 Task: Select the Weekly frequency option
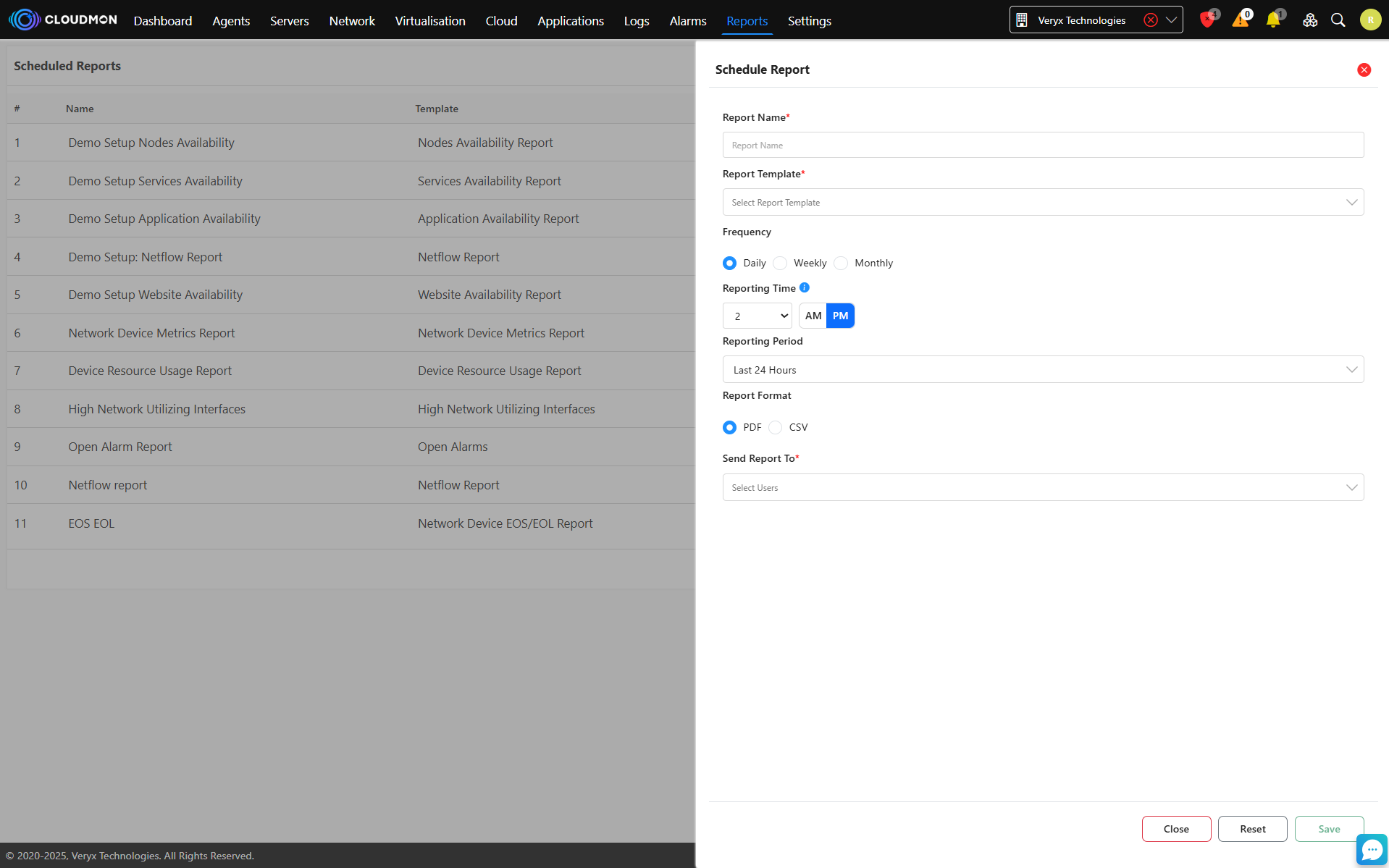[780, 264]
